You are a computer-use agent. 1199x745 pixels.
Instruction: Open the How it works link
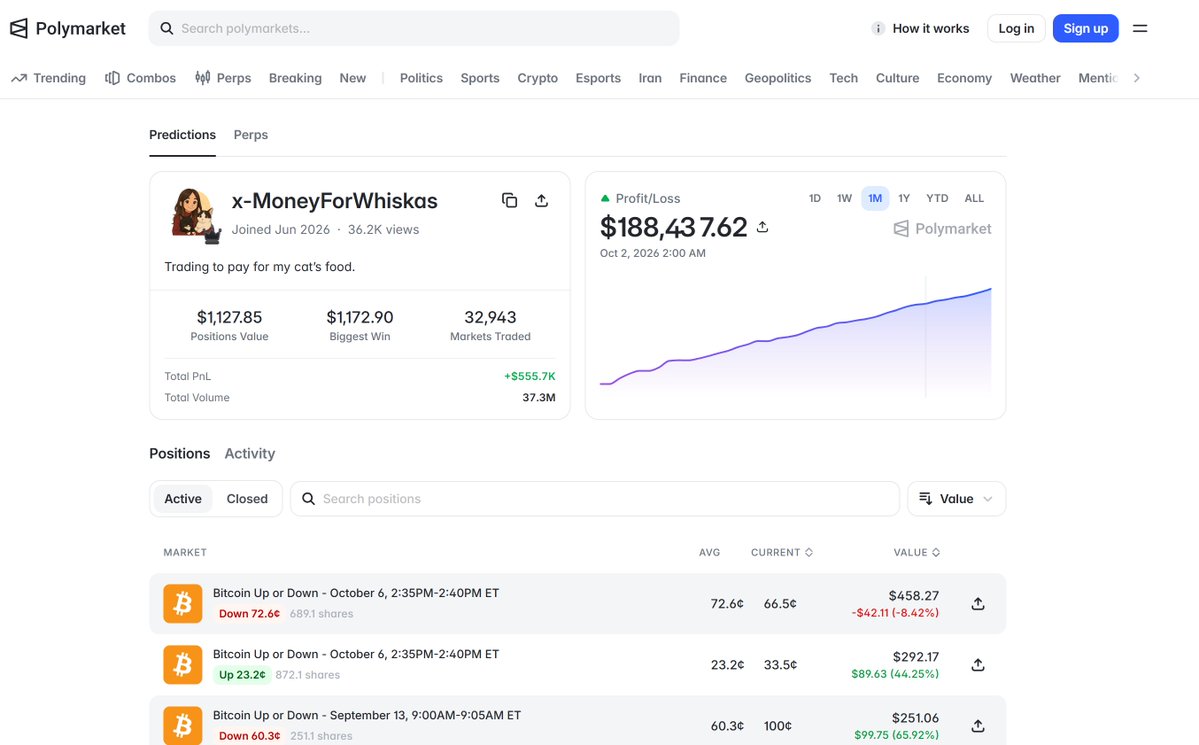click(931, 28)
